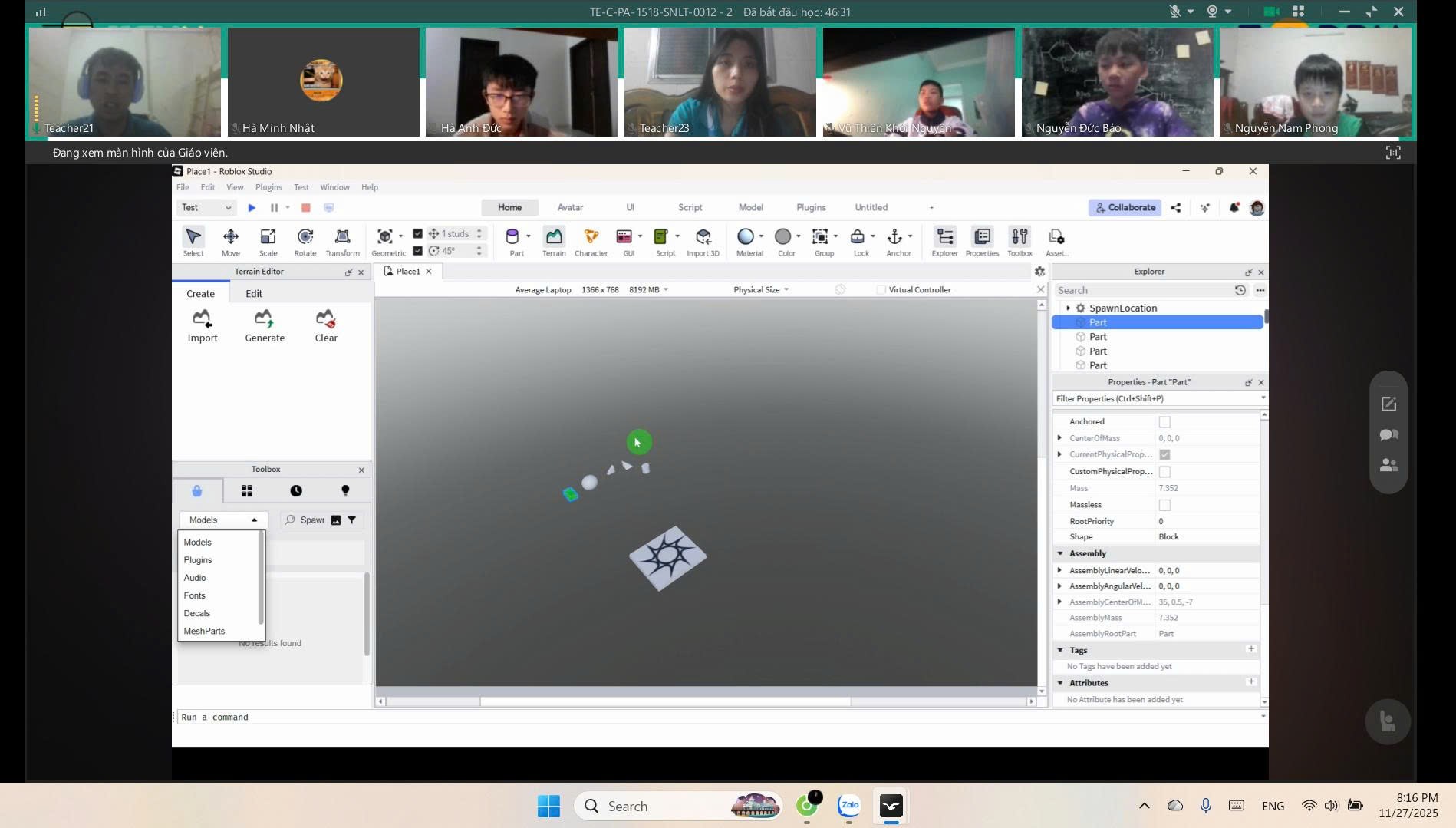Toggle the Massless checkbox
Screen dimensions: 1456x828
(1164, 505)
